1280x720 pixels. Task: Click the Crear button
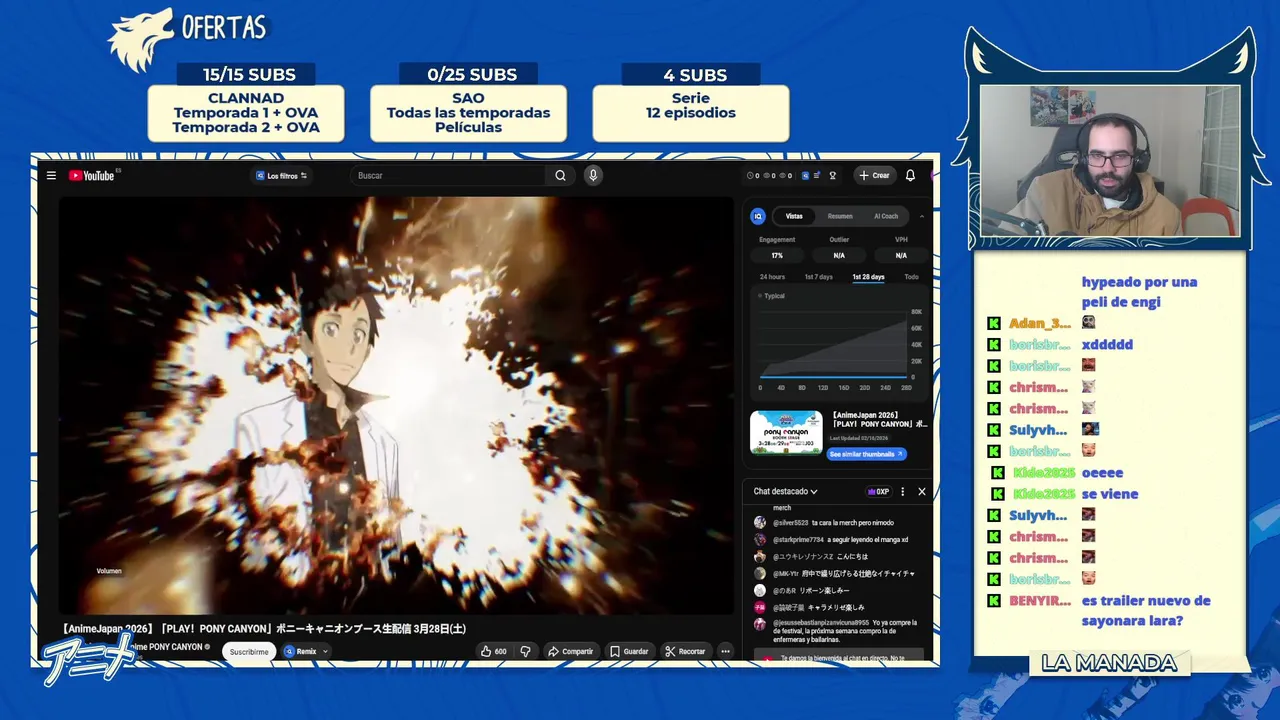[x=874, y=175]
